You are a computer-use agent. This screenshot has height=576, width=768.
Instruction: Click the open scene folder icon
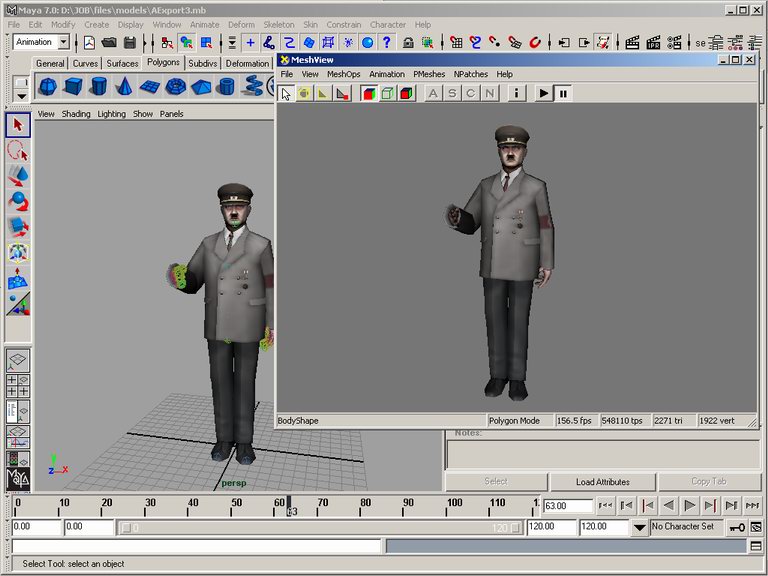point(109,43)
